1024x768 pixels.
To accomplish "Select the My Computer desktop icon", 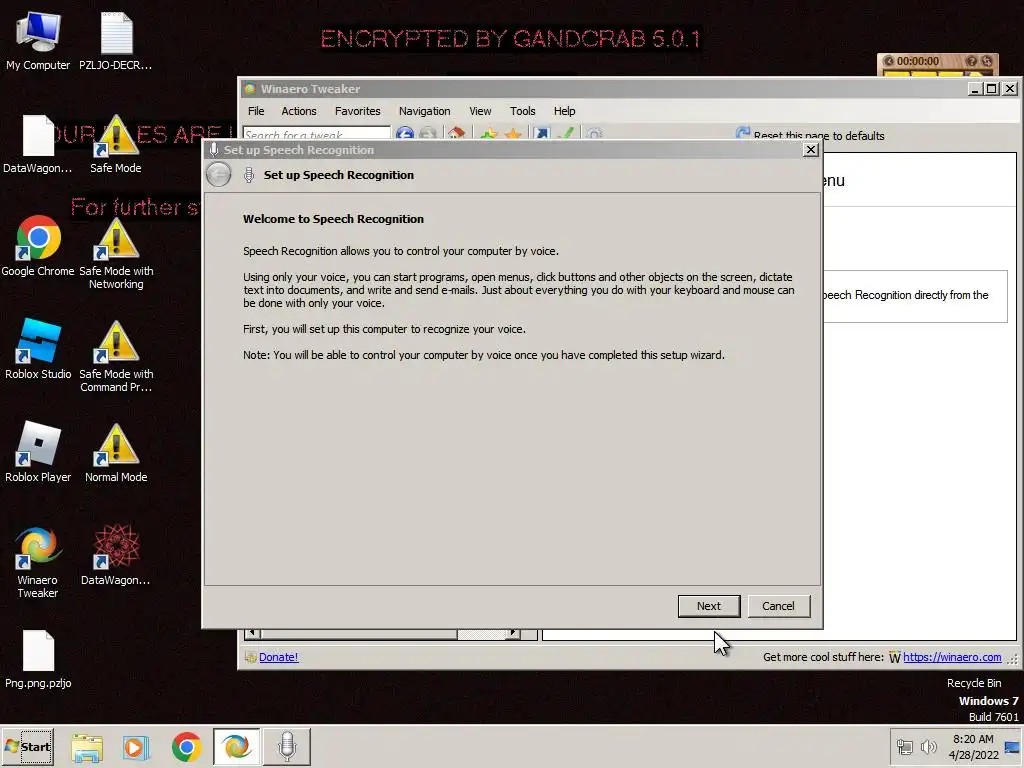I will [x=38, y=42].
